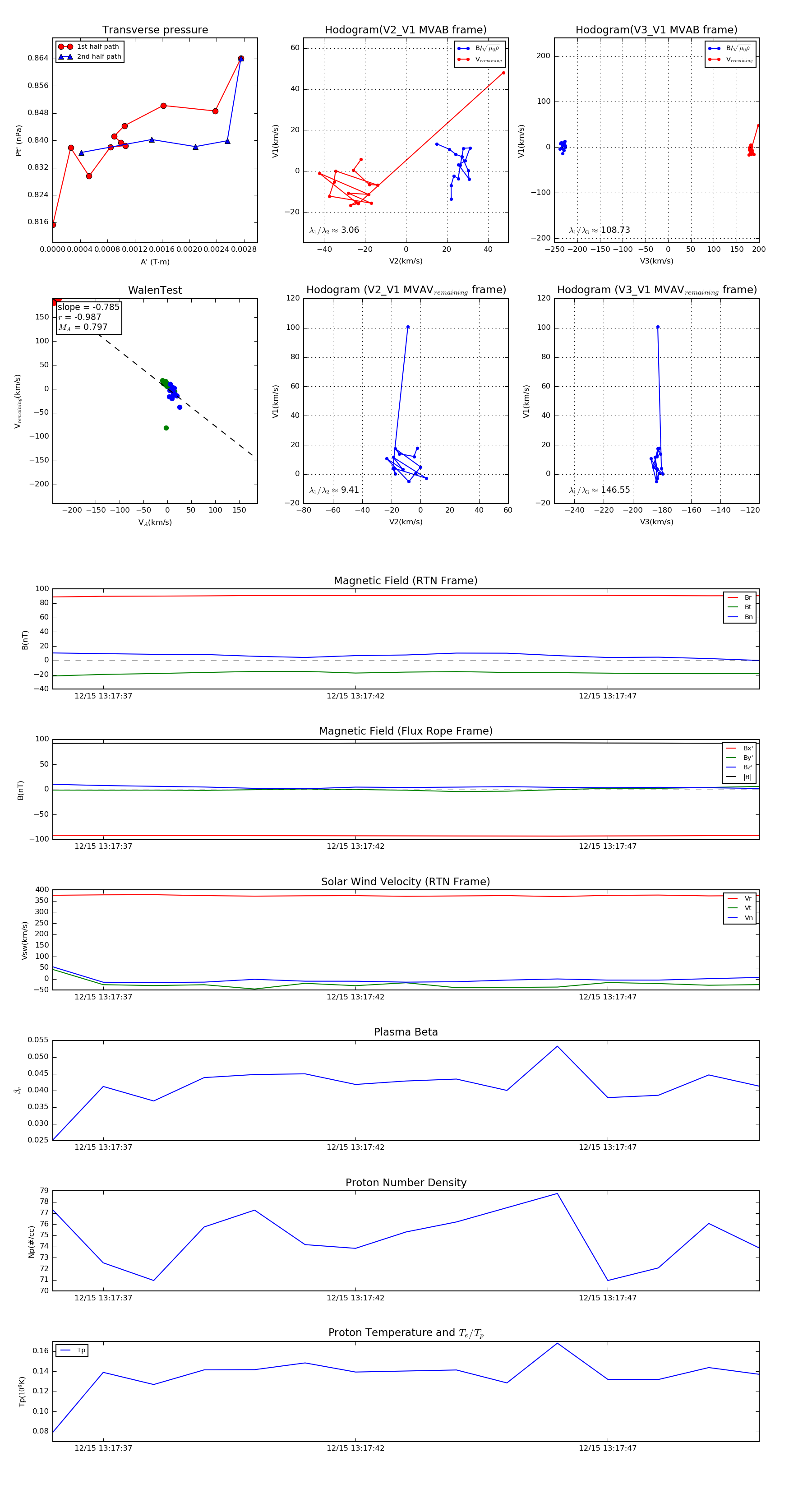
Task: Click the "V_remaining" legend entry in V2_V1 MVAB hodogram
Action: (480, 60)
